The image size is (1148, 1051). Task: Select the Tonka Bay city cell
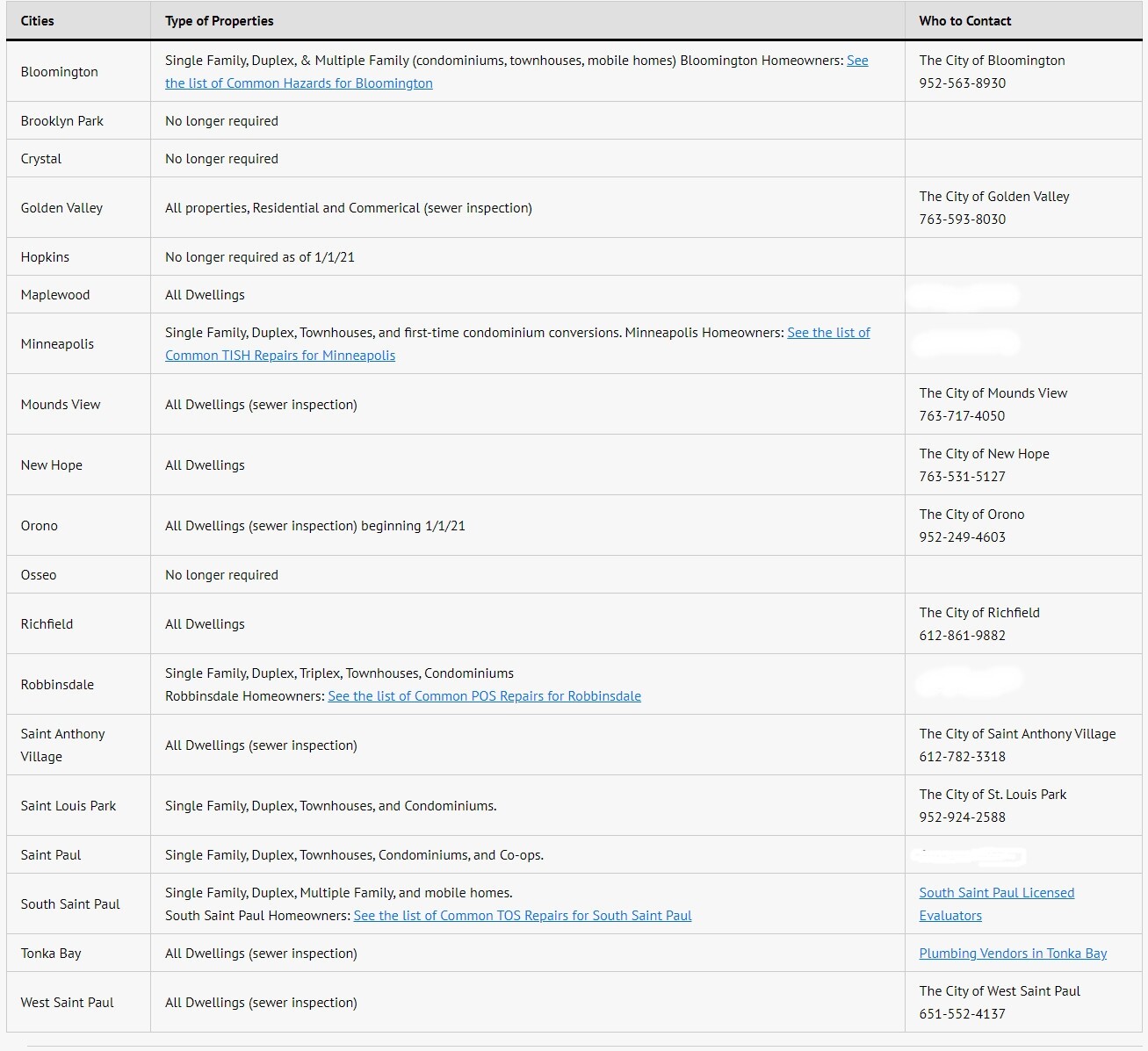[x=78, y=954]
